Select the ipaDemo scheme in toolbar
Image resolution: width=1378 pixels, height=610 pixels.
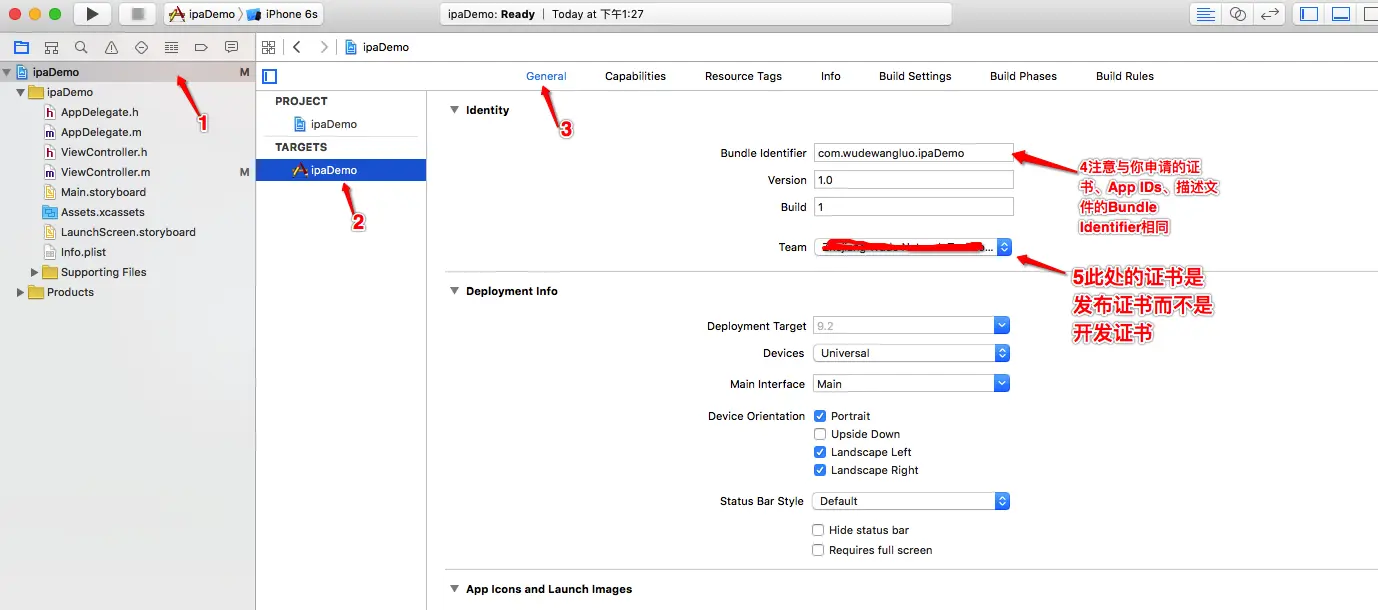click(201, 14)
